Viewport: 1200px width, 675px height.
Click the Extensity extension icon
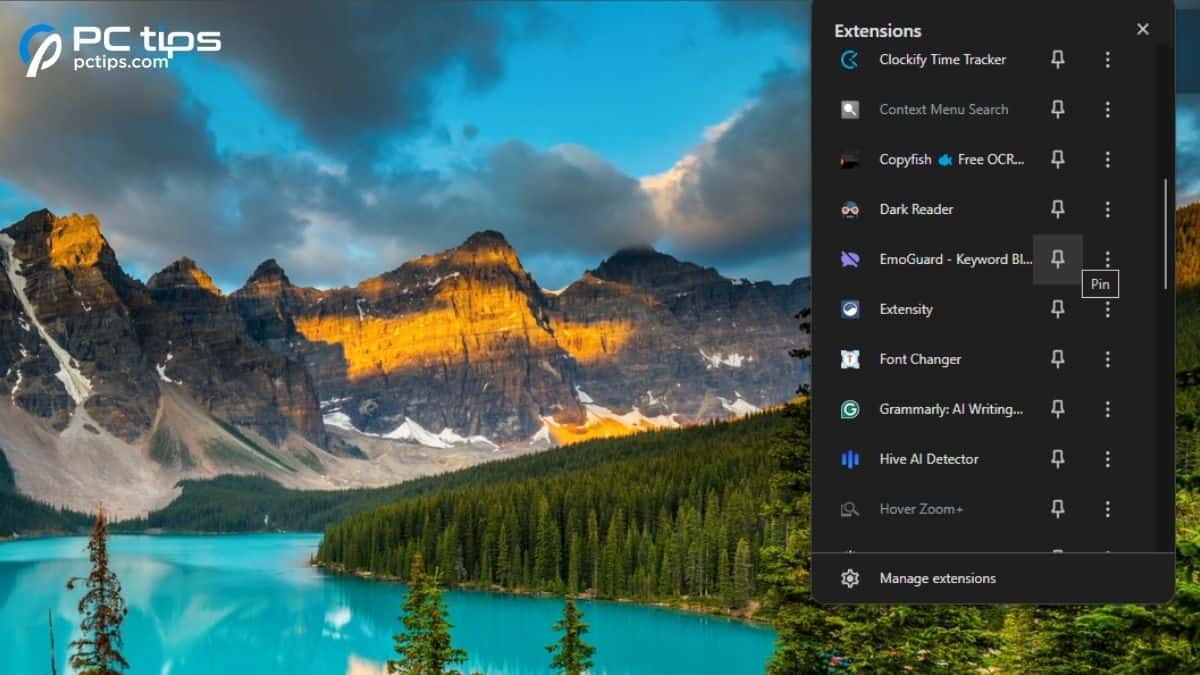(850, 309)
